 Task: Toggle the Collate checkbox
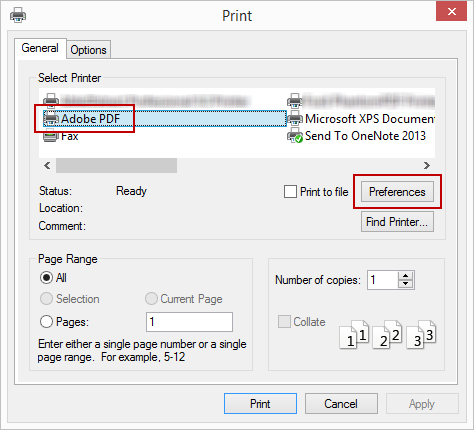284,322
